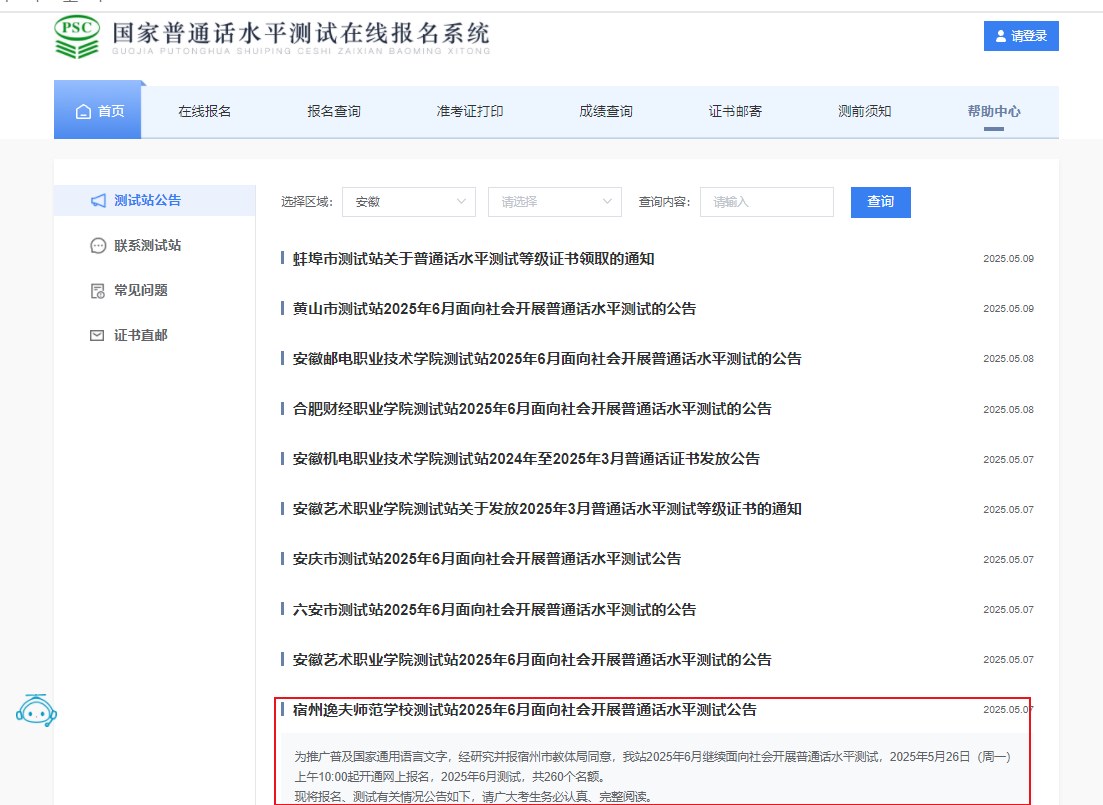Open 宿州逸夫师范学校测试站 announcement

click(x=525, y=710)
